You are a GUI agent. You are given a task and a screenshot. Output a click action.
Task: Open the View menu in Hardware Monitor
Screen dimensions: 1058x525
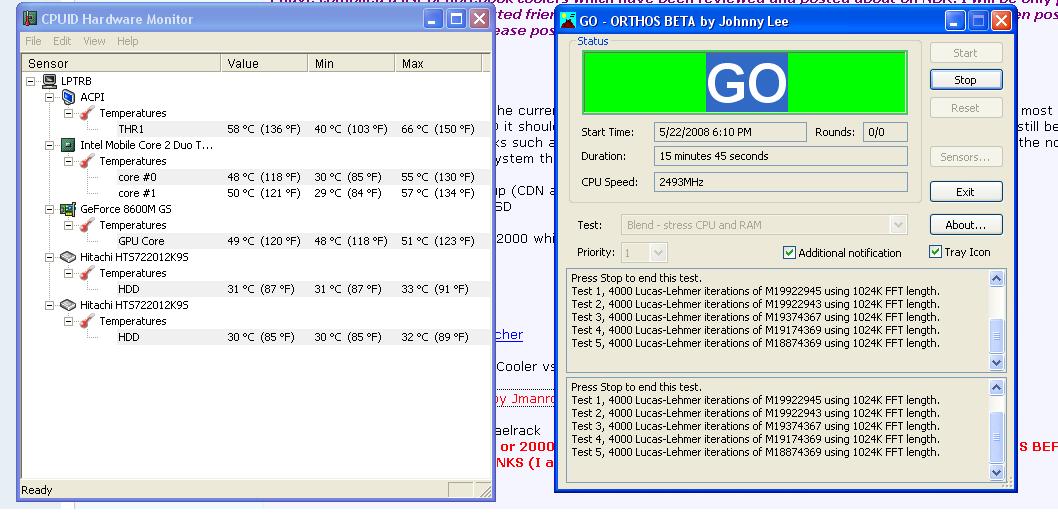coord(94,41)
